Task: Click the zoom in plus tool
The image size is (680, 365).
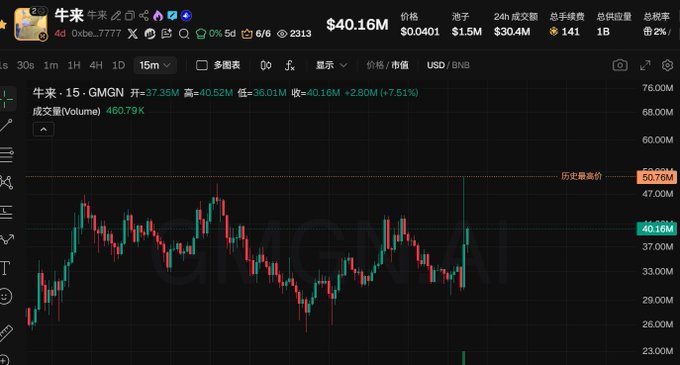Action: click(x=4, y=360)
